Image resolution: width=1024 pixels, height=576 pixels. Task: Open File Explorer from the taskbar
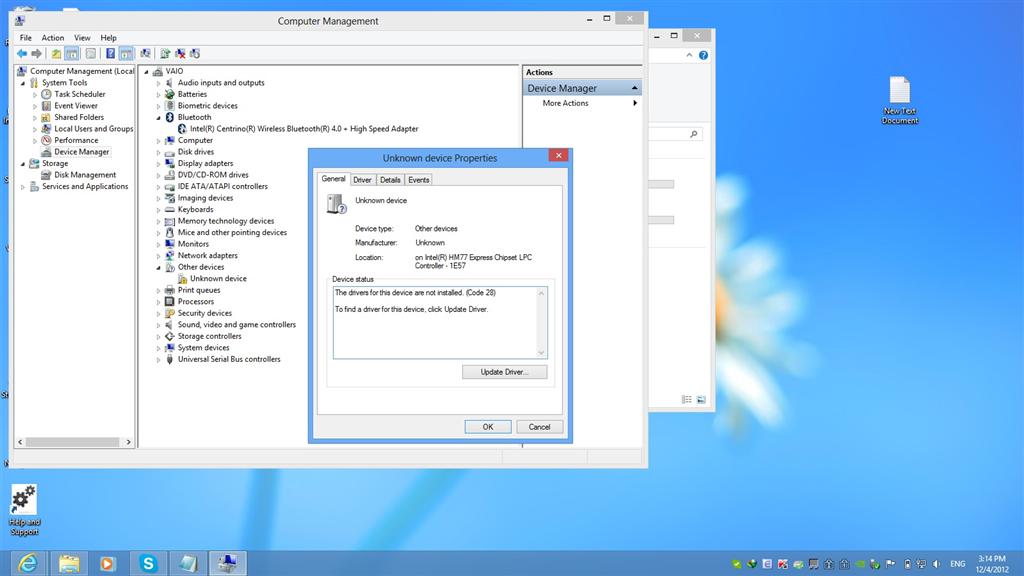pyautogui.click(x=69, y=563)
